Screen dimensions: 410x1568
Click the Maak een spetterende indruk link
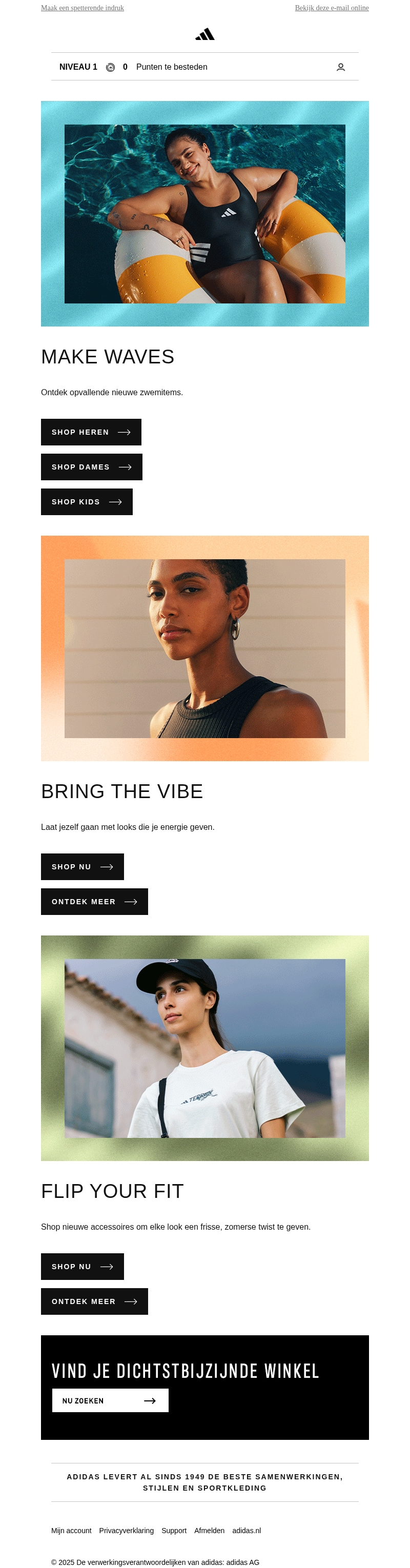[x=82, y=8]
